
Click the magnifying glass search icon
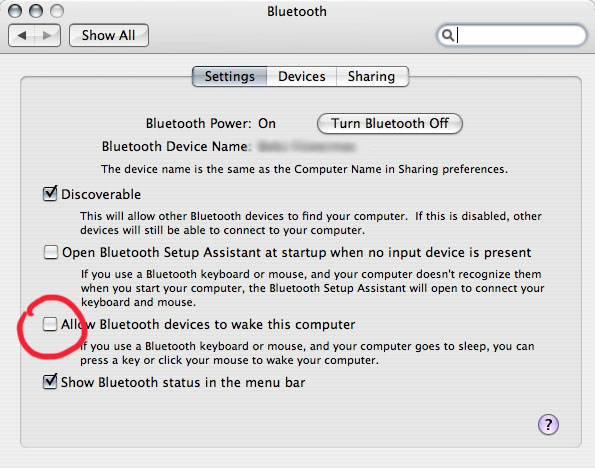tap(448, 35)
